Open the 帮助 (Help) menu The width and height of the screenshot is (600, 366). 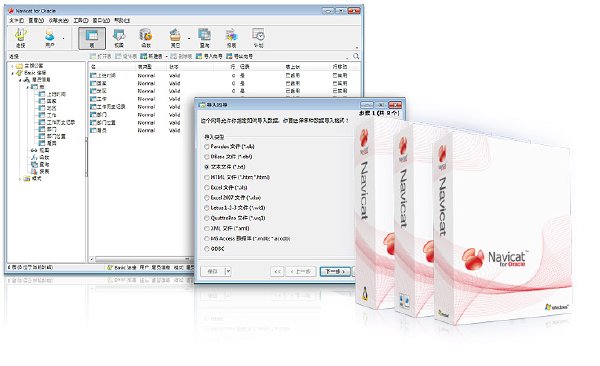coord(122,20)
